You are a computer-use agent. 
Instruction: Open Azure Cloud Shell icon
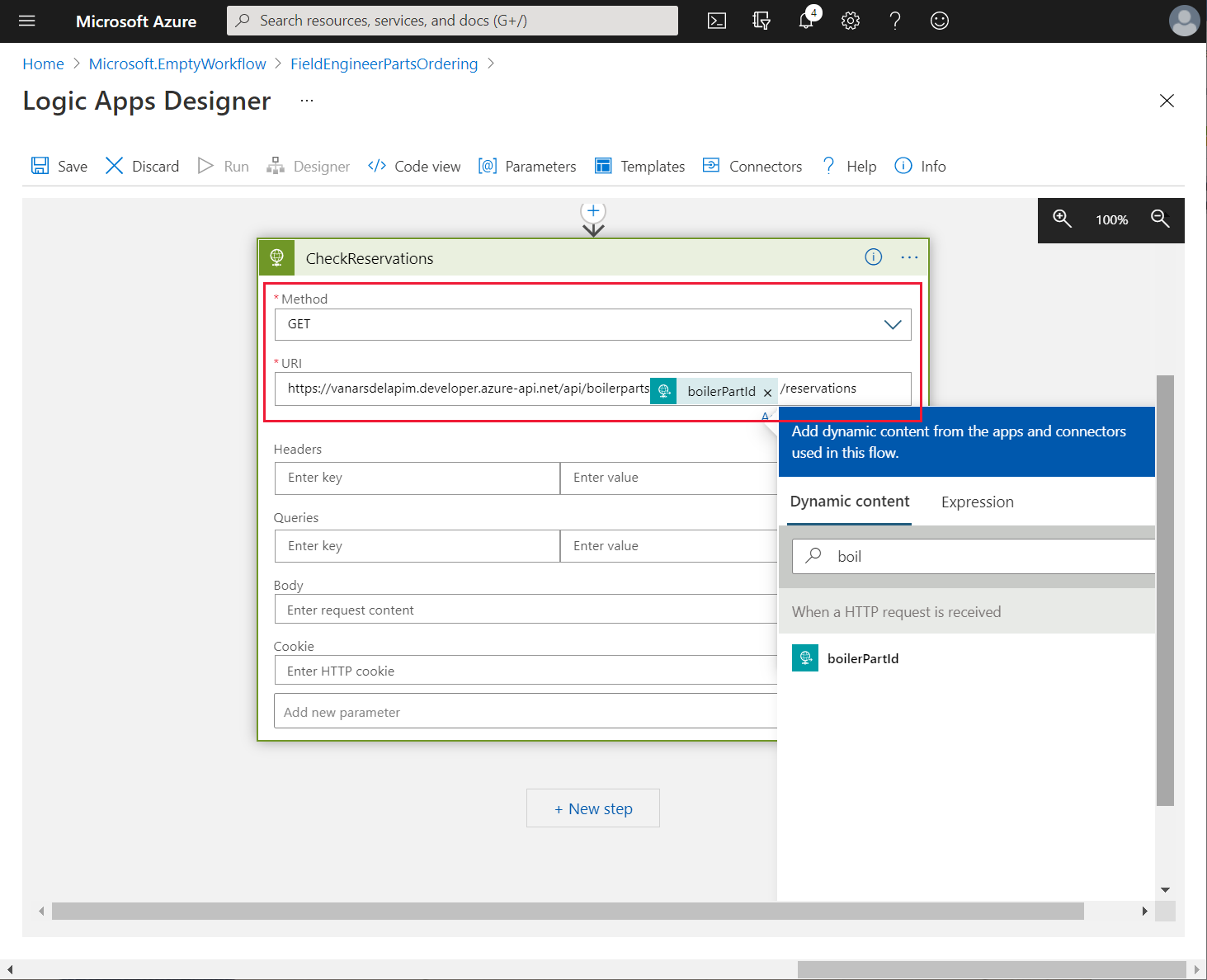(717, 21)
